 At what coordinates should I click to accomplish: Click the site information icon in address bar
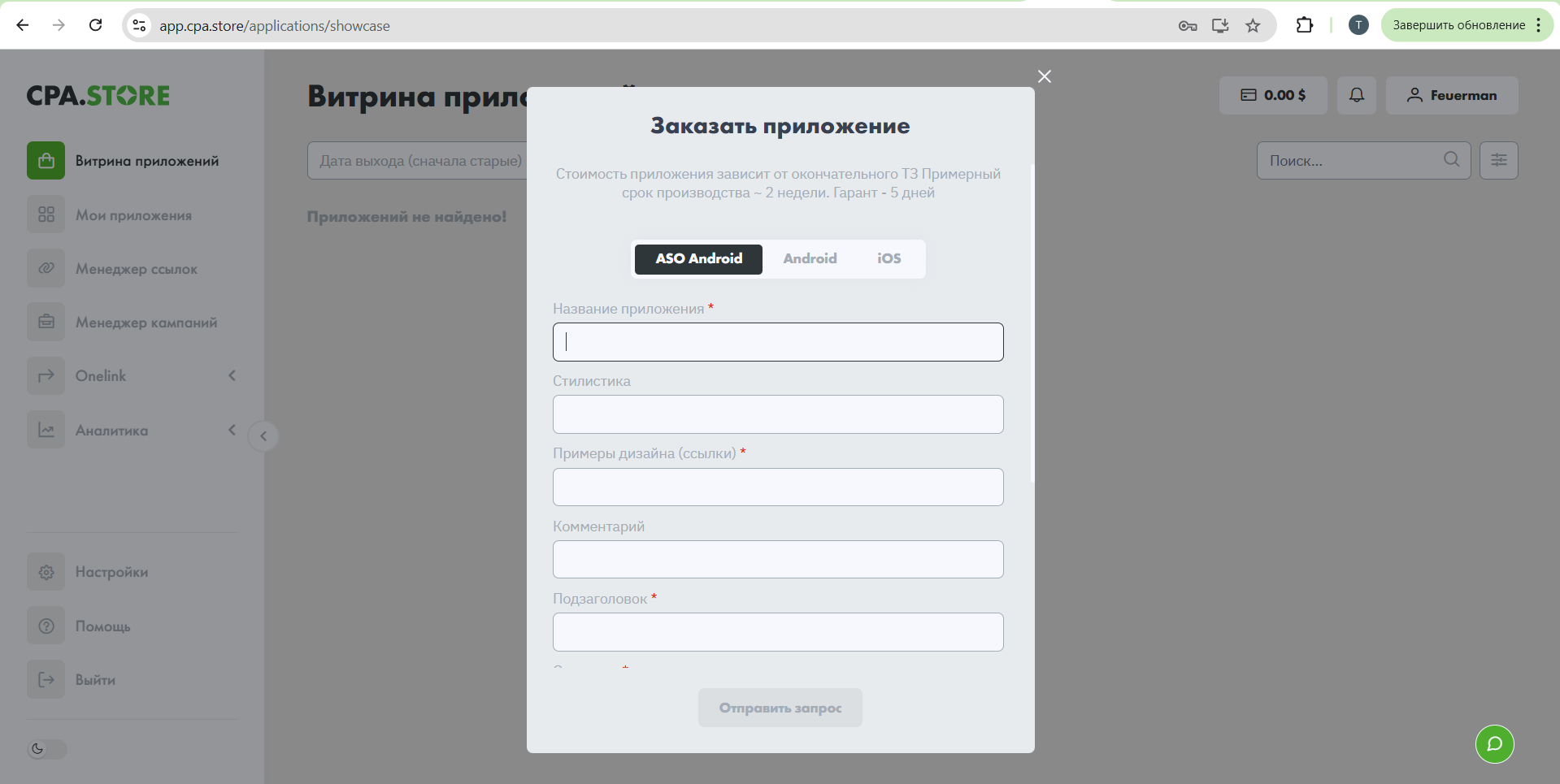[139, 25]
